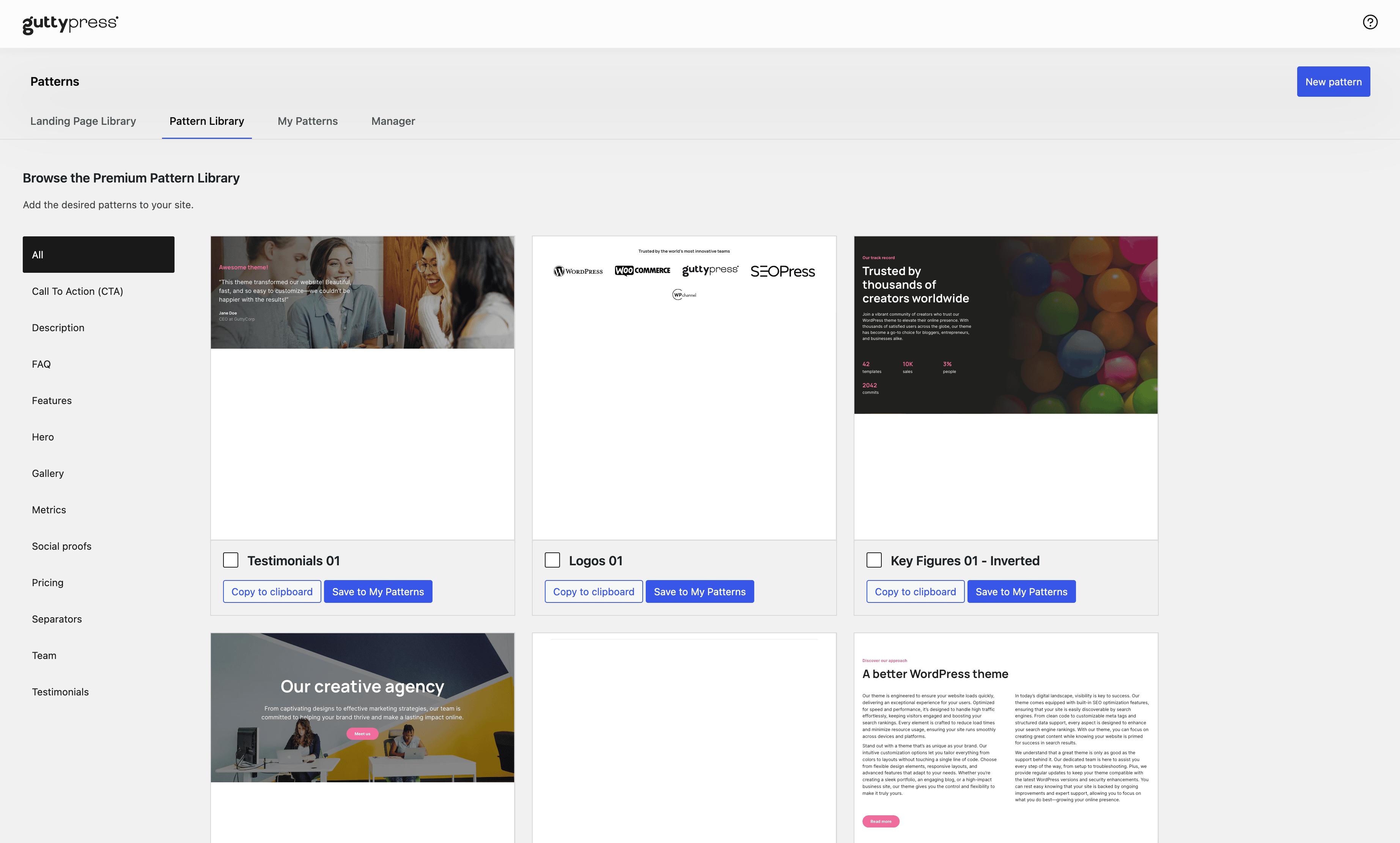Open the Logos 01 preview thumbnail
The image size is (1400, 843).
(684, 387)
